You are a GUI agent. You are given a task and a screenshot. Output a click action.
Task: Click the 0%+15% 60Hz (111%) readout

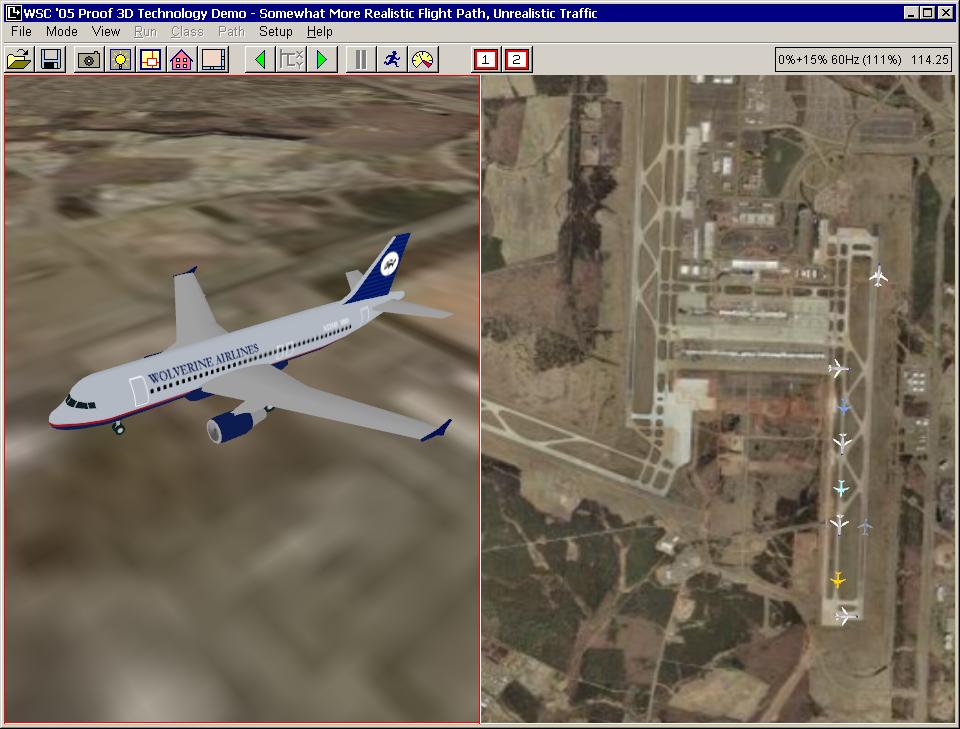click(x=840, y=60)
